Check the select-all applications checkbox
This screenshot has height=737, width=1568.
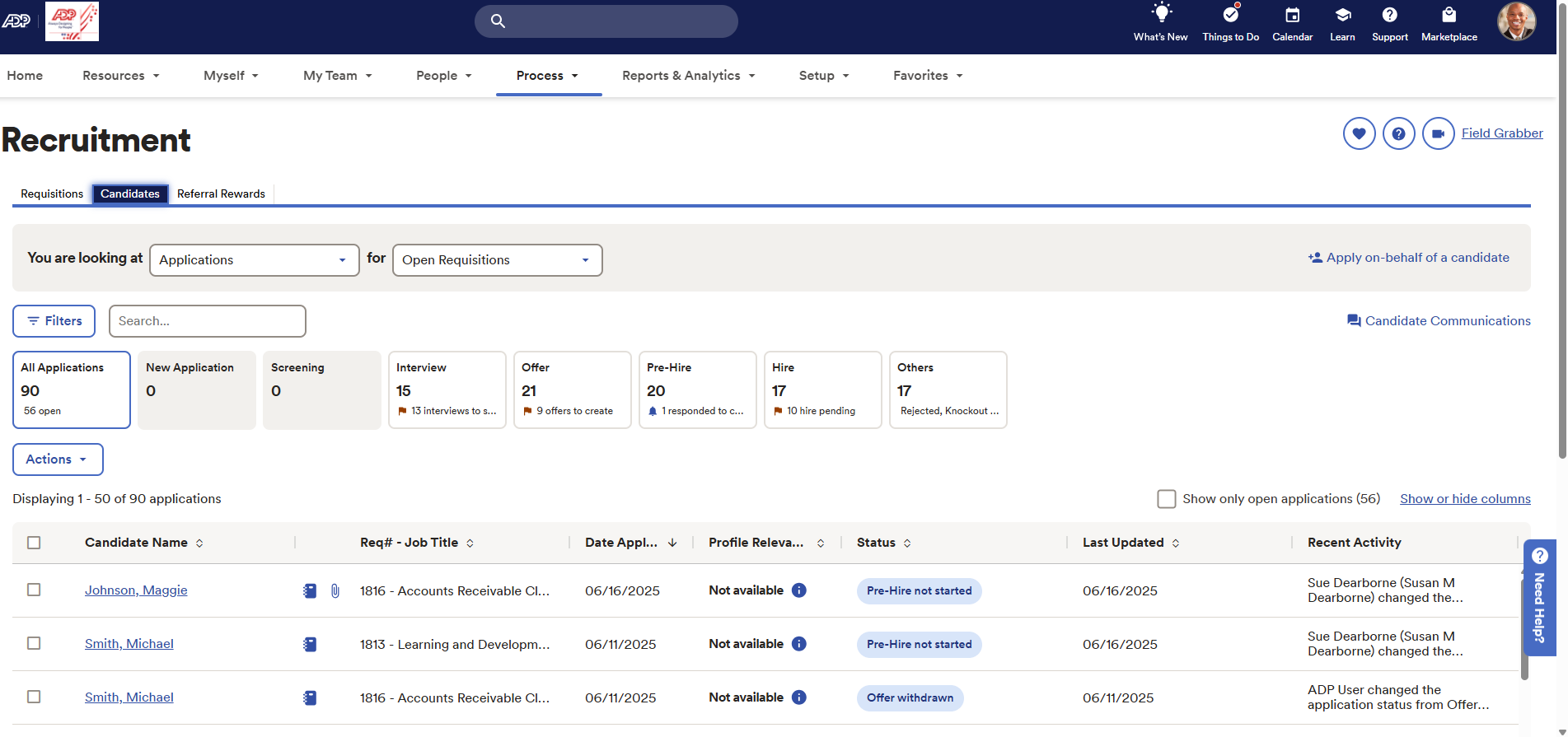(x=34, y=543)
